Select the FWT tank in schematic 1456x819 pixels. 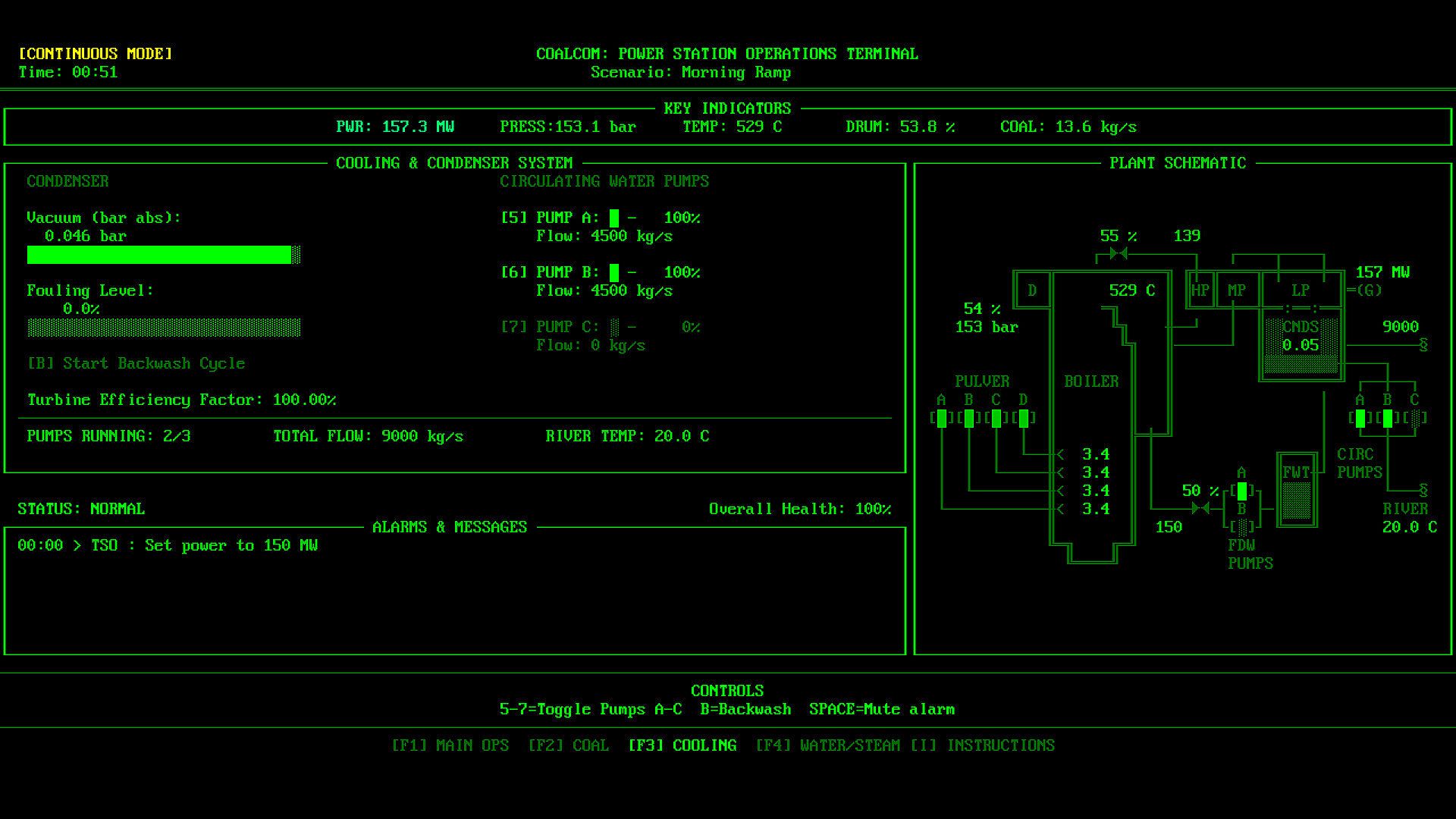[x=1296, y=491]
